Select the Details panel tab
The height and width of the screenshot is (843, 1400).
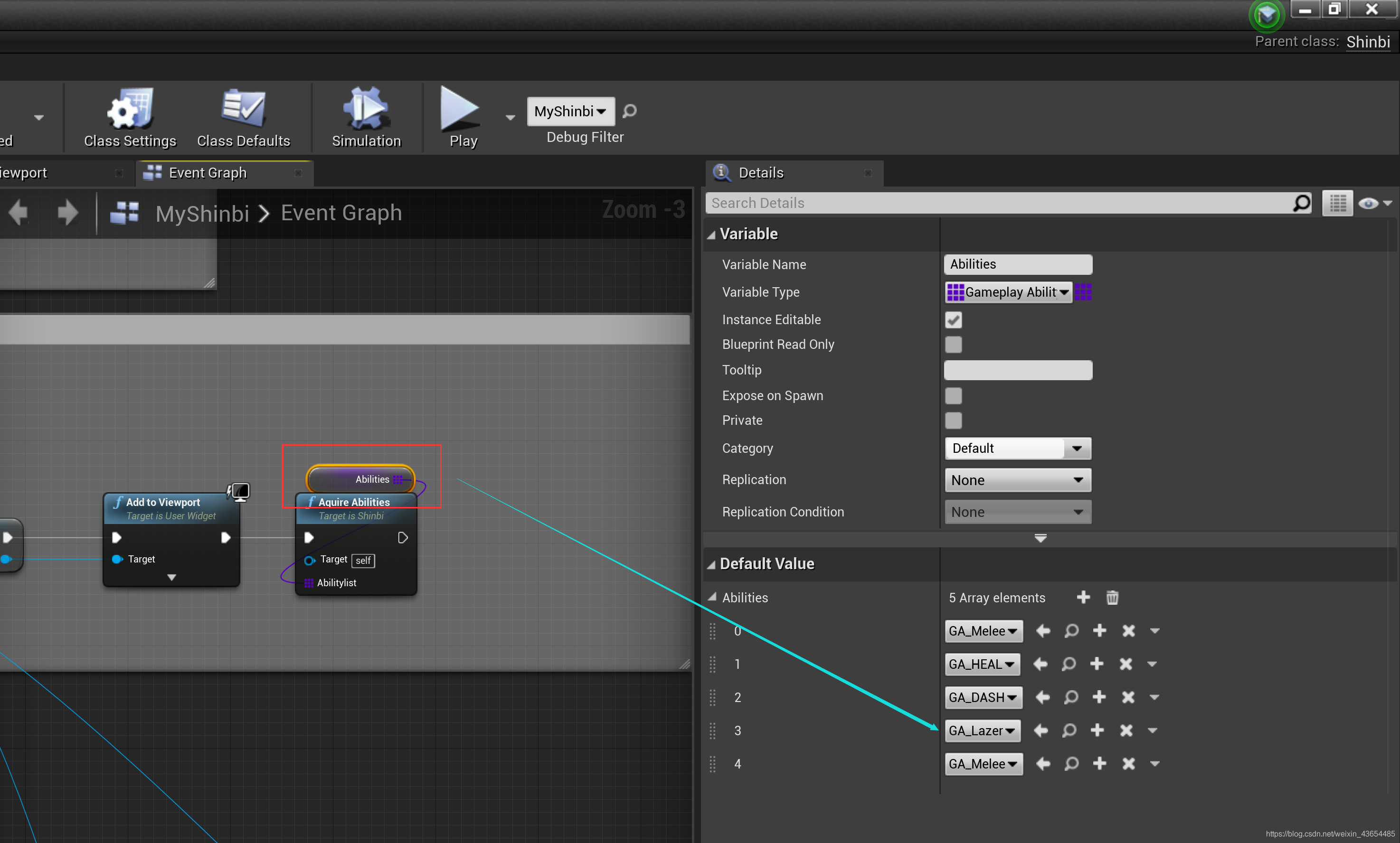760,173
